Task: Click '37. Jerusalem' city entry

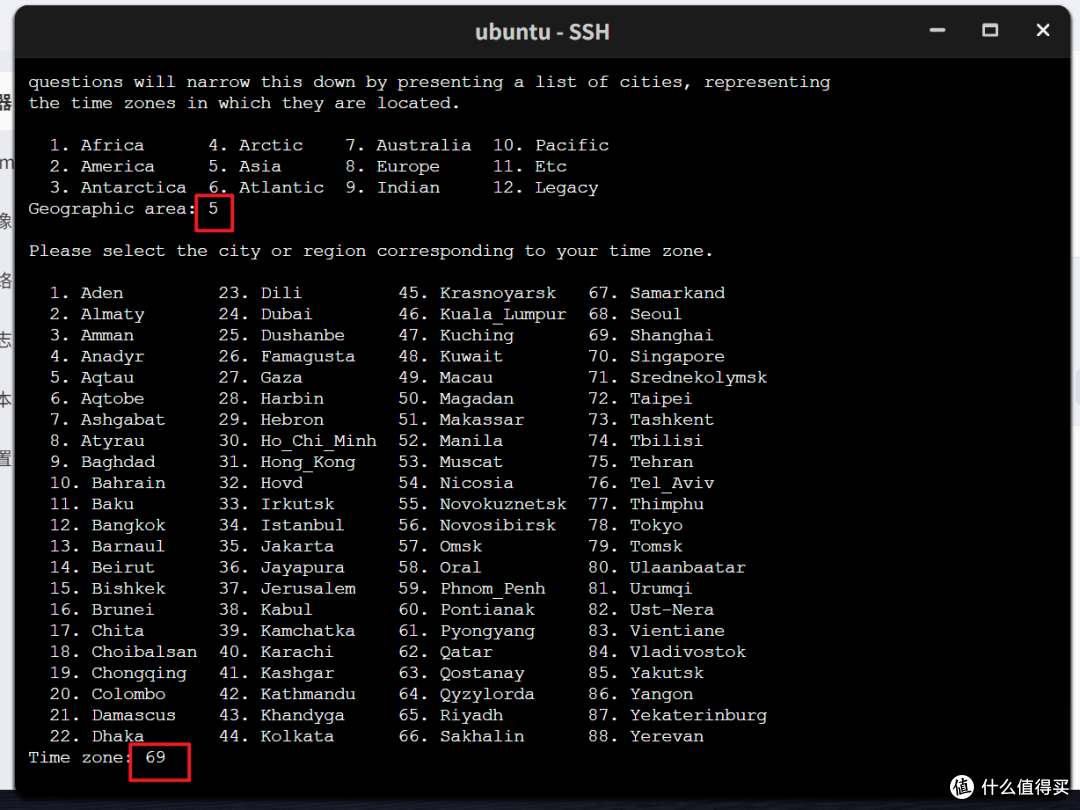Action: point(287,588)
